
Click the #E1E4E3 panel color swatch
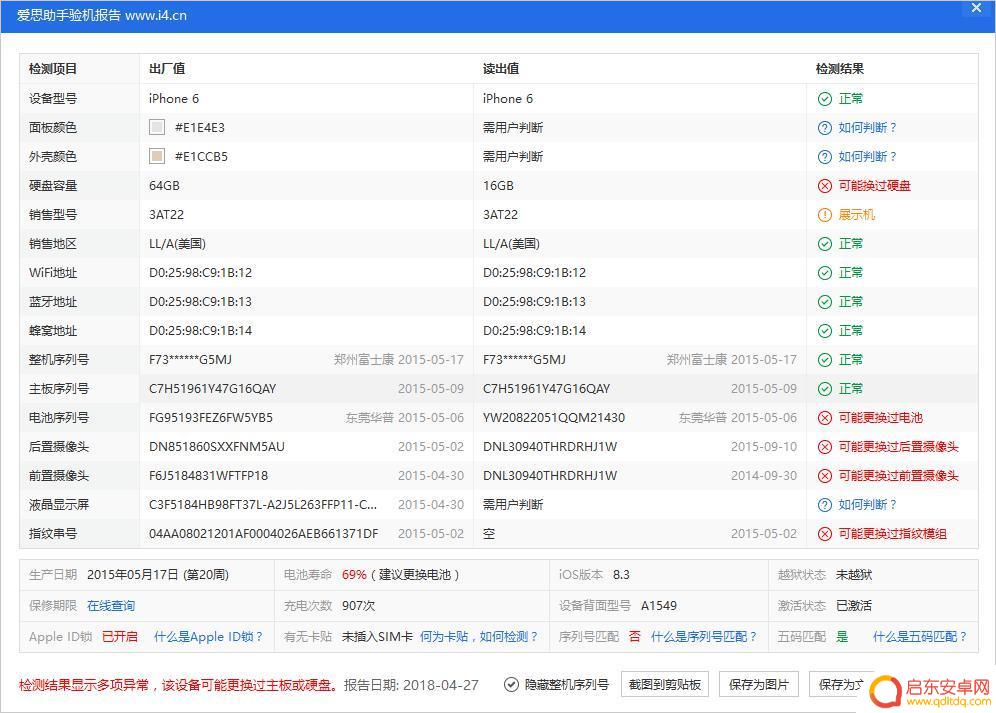[x=156, y=127]
